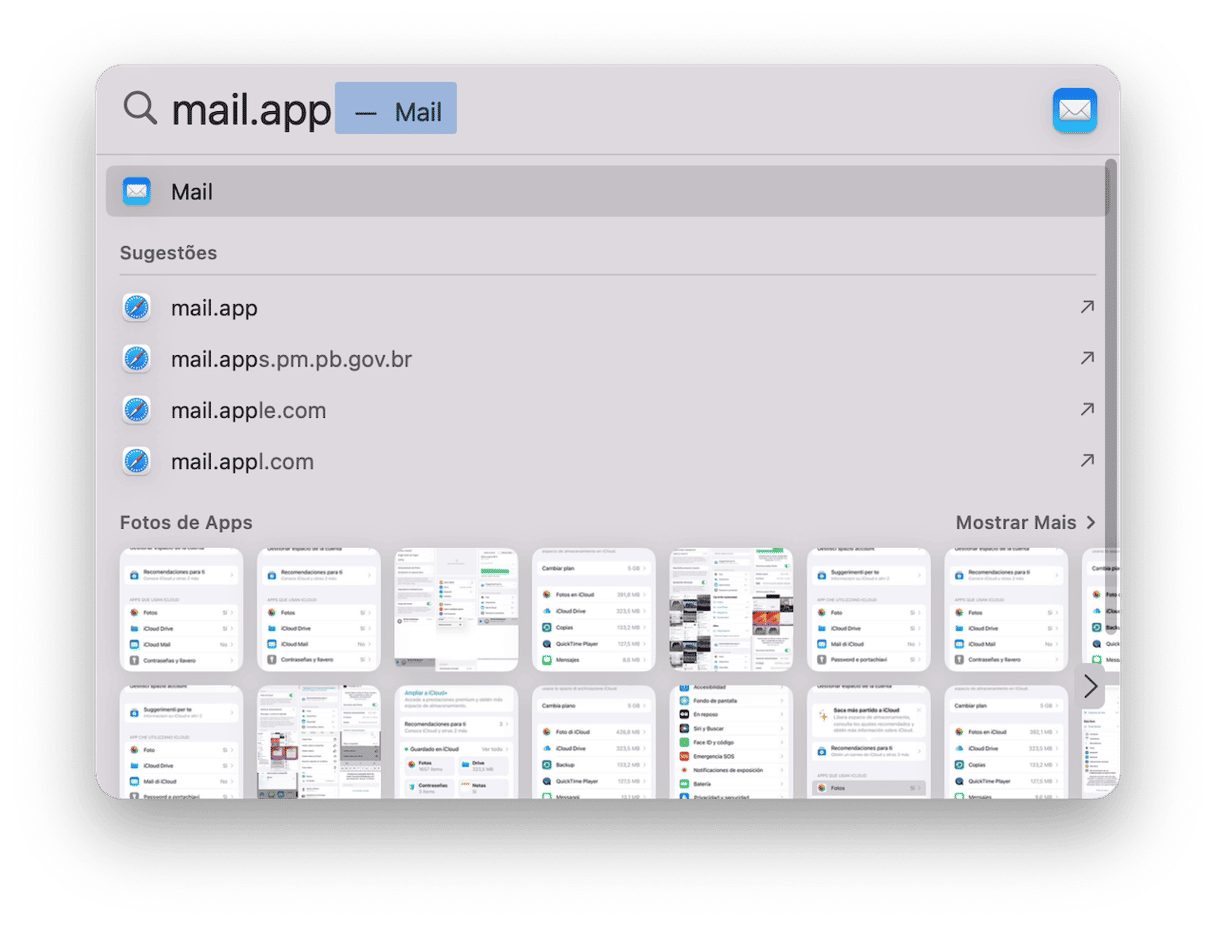Select the mail.apps.pm.pb.gov.br suggestion

(x=607, y=359)
